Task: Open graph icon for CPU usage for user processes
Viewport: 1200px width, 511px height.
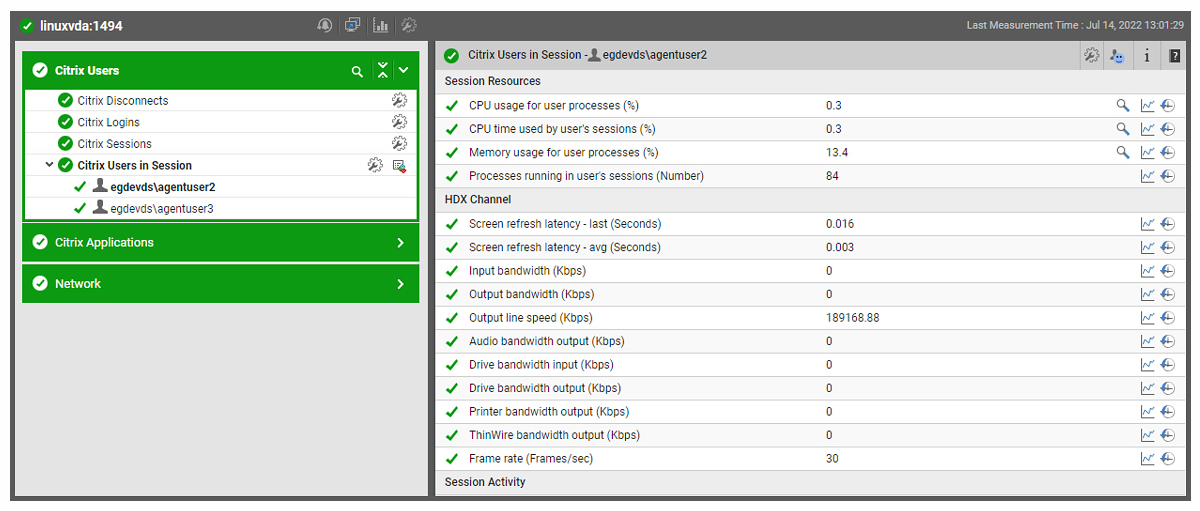Action: (x=1147, y=105)
